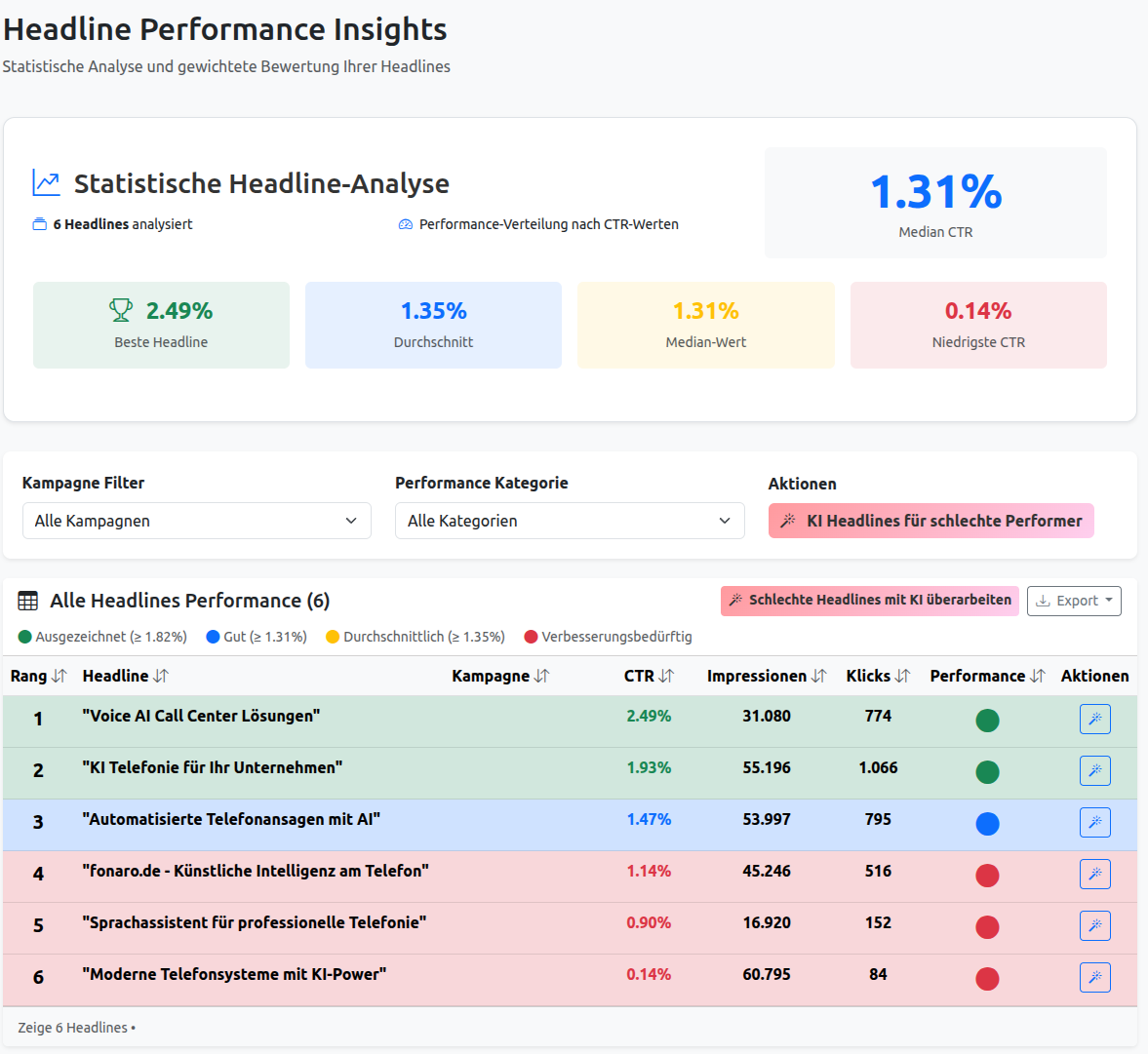Click the wand icon for "Automatisierte Telefonansagen mit AI"
Image resolution: width=1148 pixels, height=1054 pixels.
(1094, 822)
